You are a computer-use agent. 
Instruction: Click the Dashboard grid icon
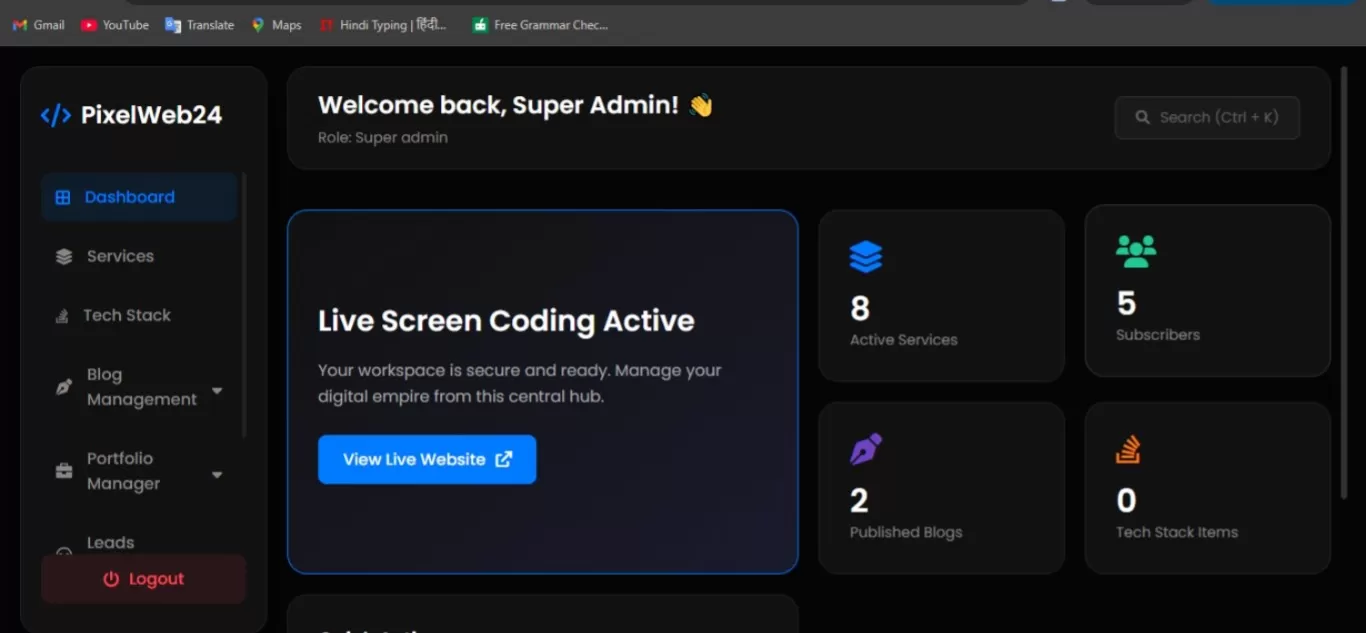63,198
